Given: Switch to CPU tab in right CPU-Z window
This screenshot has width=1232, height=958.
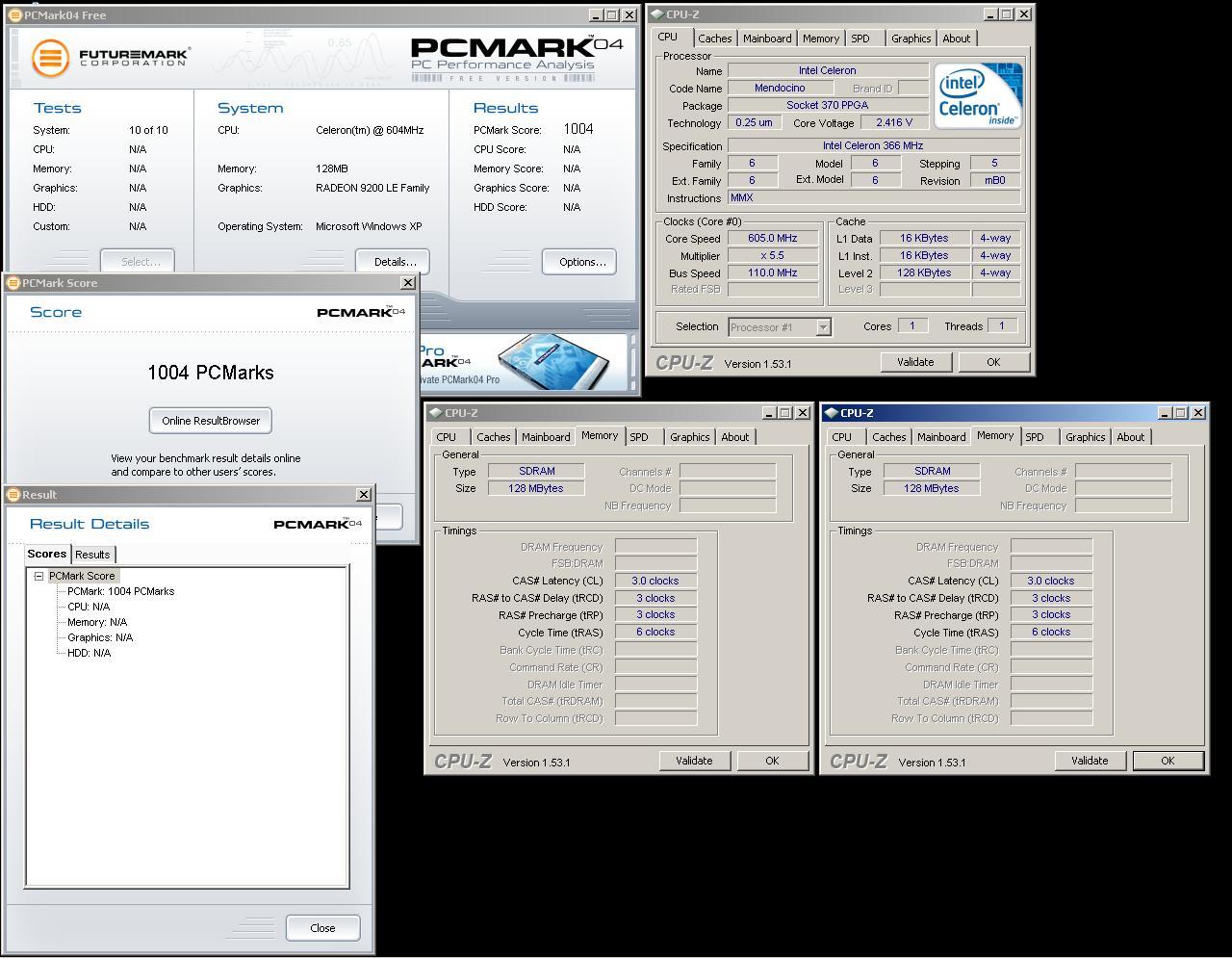Looking at the screenshot, I should tap(842, 437).
